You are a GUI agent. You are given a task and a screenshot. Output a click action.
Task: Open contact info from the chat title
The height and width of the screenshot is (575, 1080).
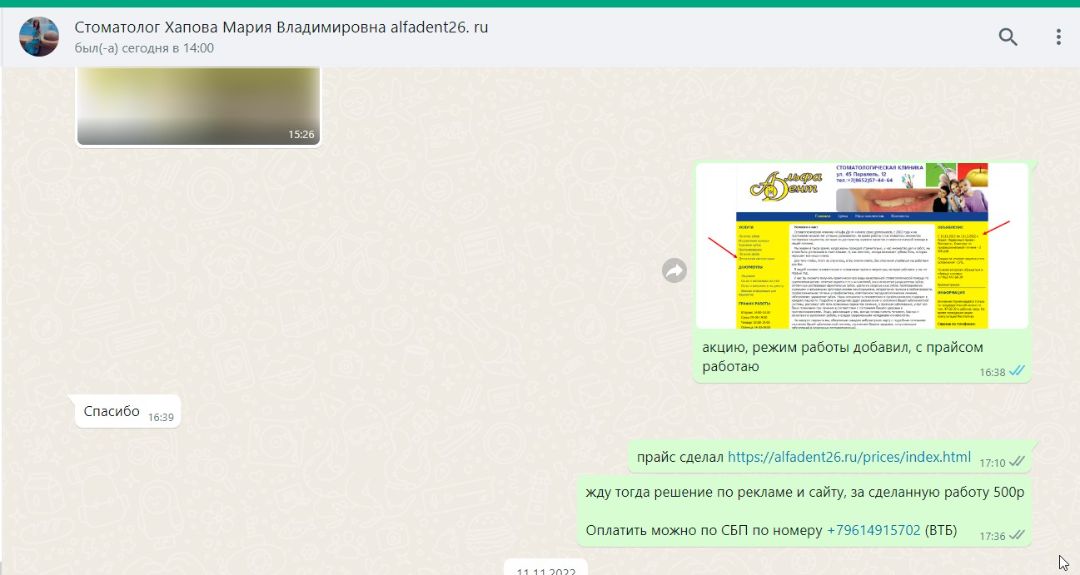[281, 28]
